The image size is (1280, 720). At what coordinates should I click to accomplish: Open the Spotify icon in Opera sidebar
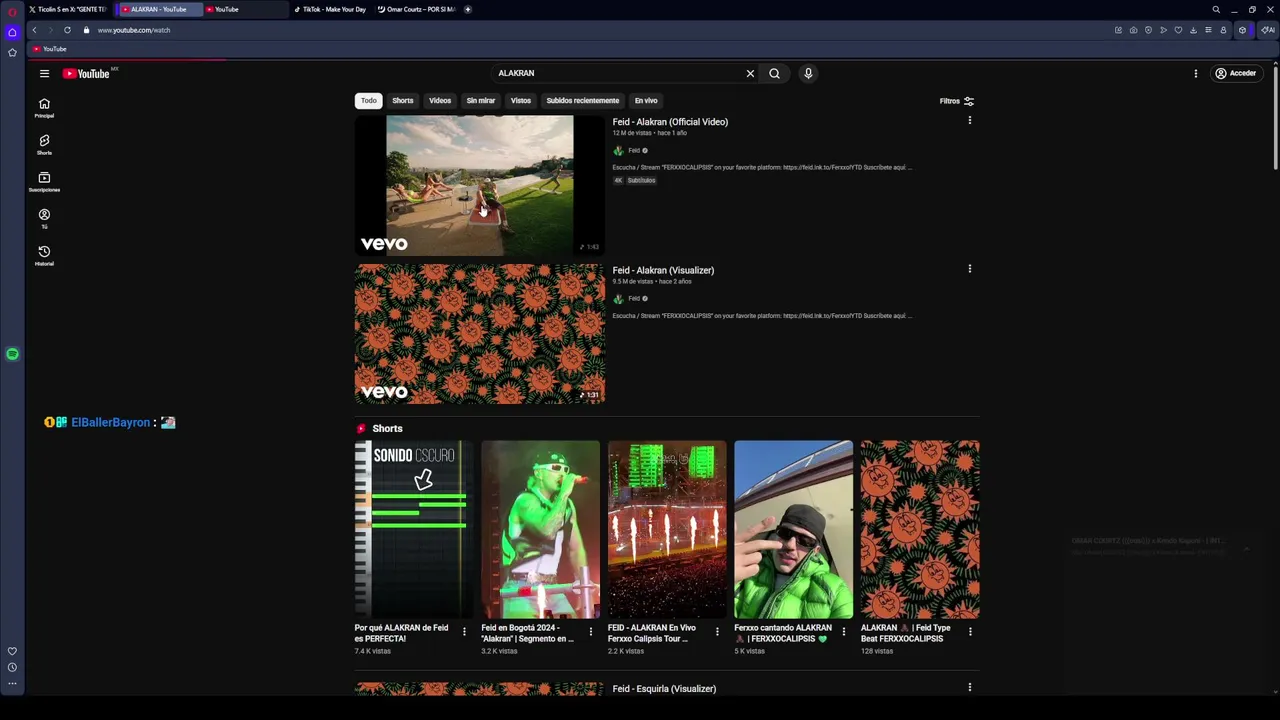tap(12, 354)
